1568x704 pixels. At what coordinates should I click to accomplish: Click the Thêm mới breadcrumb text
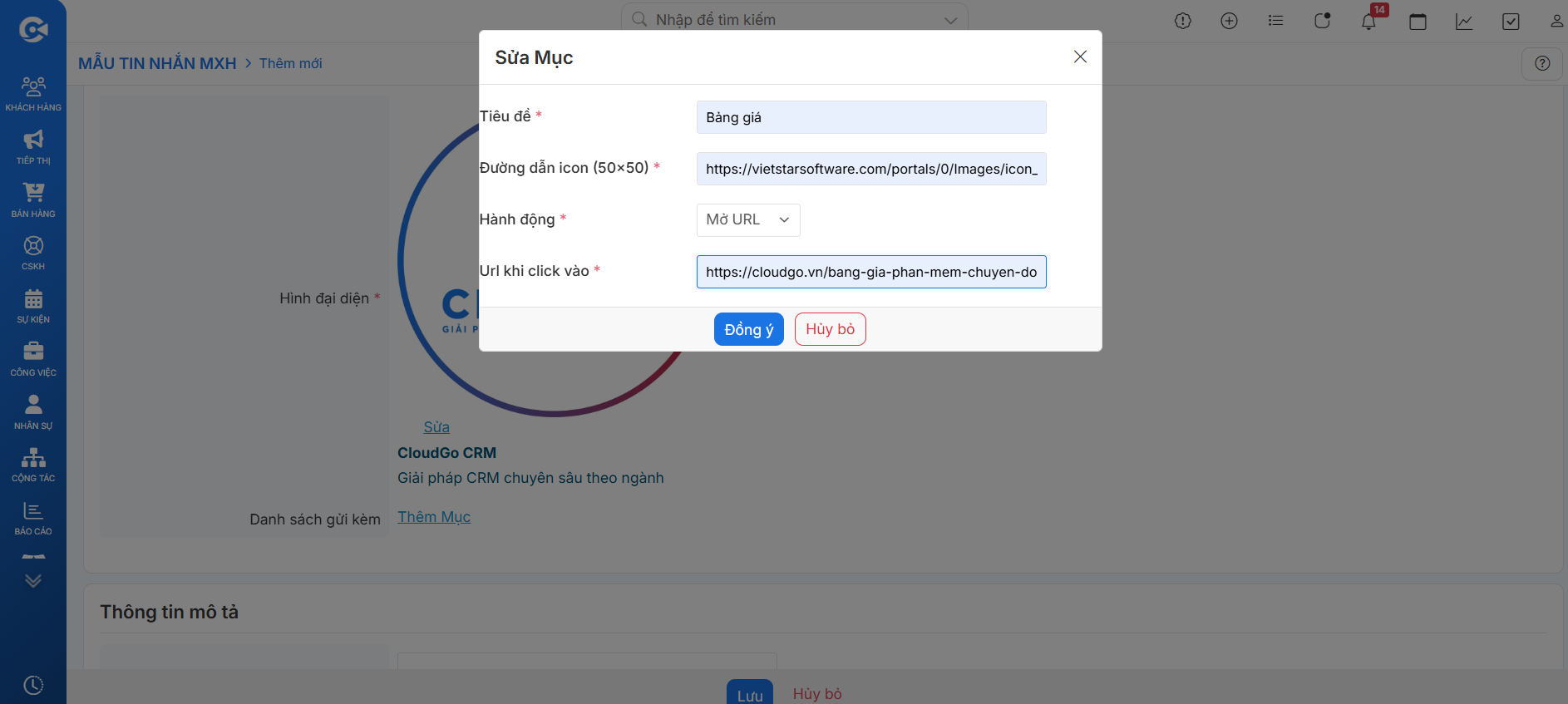[290, 63]
